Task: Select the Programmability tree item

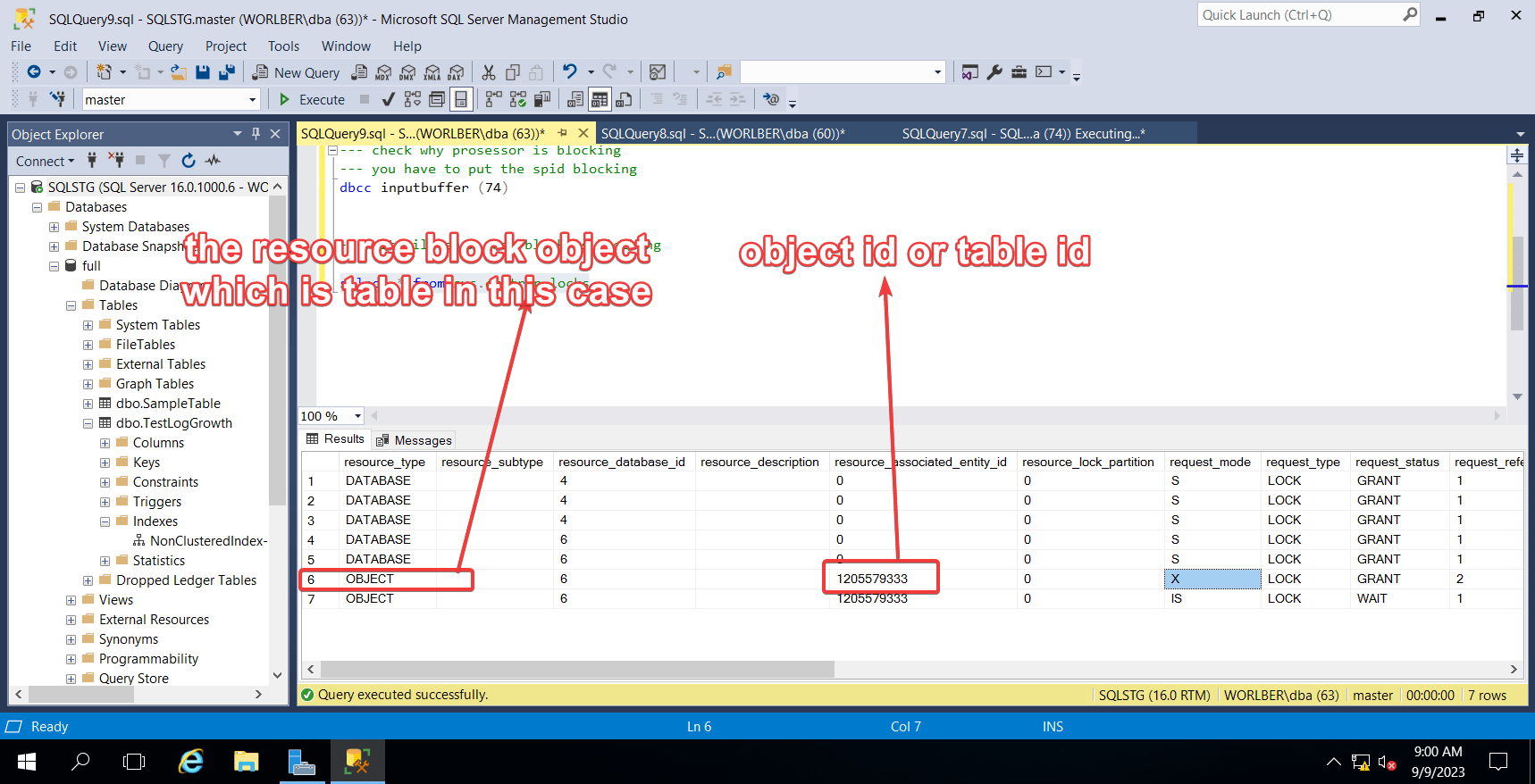Action: [148, 659]
